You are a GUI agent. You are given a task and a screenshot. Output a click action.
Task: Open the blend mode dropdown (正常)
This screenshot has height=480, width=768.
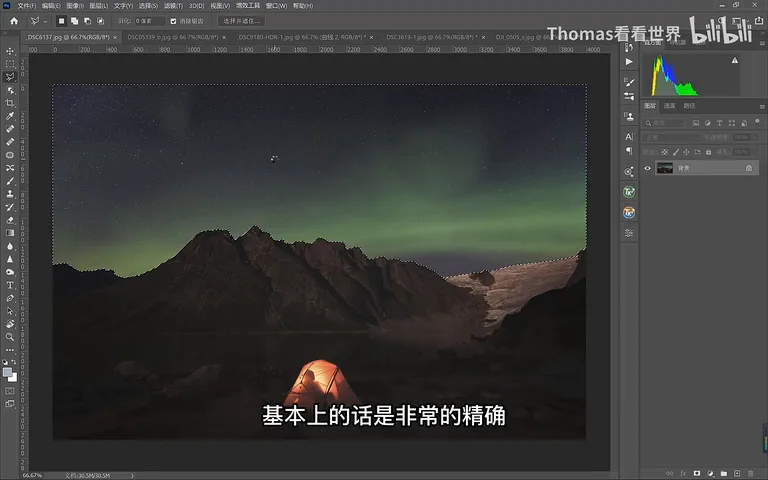671,137
